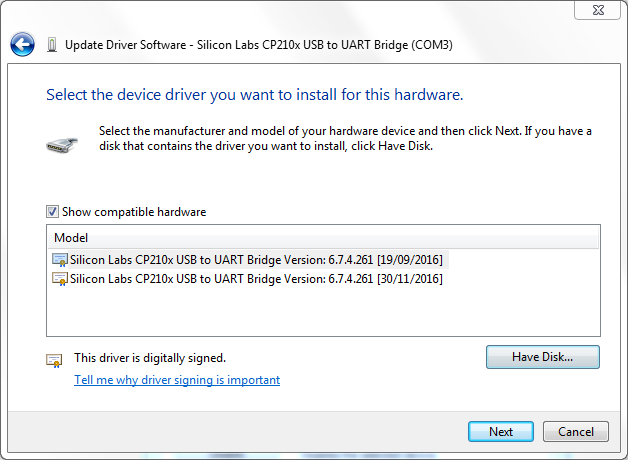The image size is (628, 460).
Task: Click the serial cable connector icon
Action: (62, 145)
